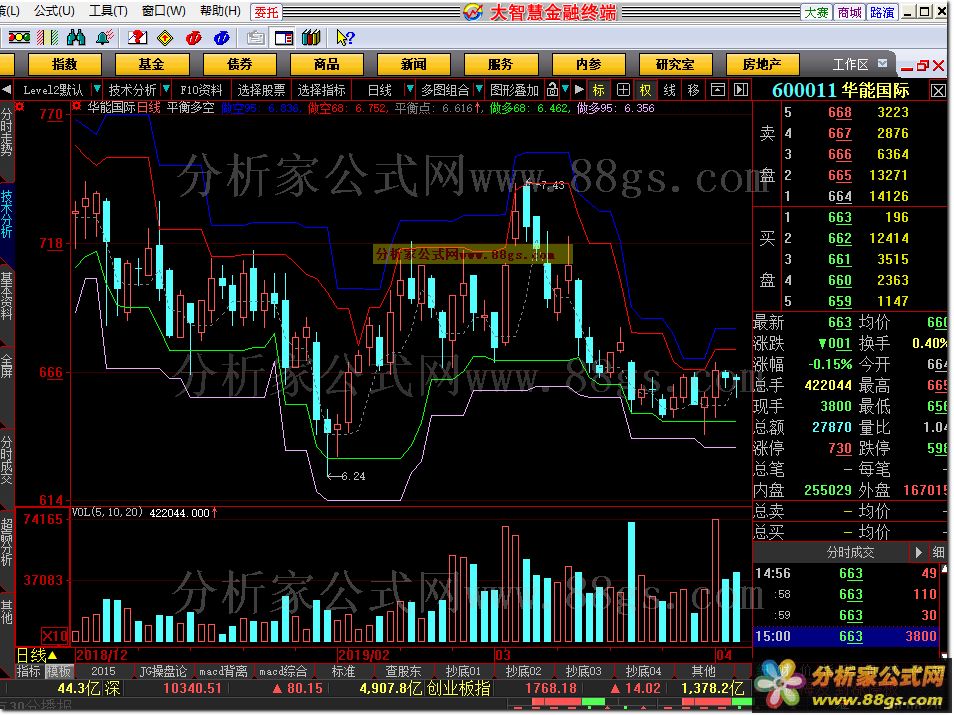Select the 抄底01 indicator tab
Screen dimensions: 954x715
pos(463,671)
